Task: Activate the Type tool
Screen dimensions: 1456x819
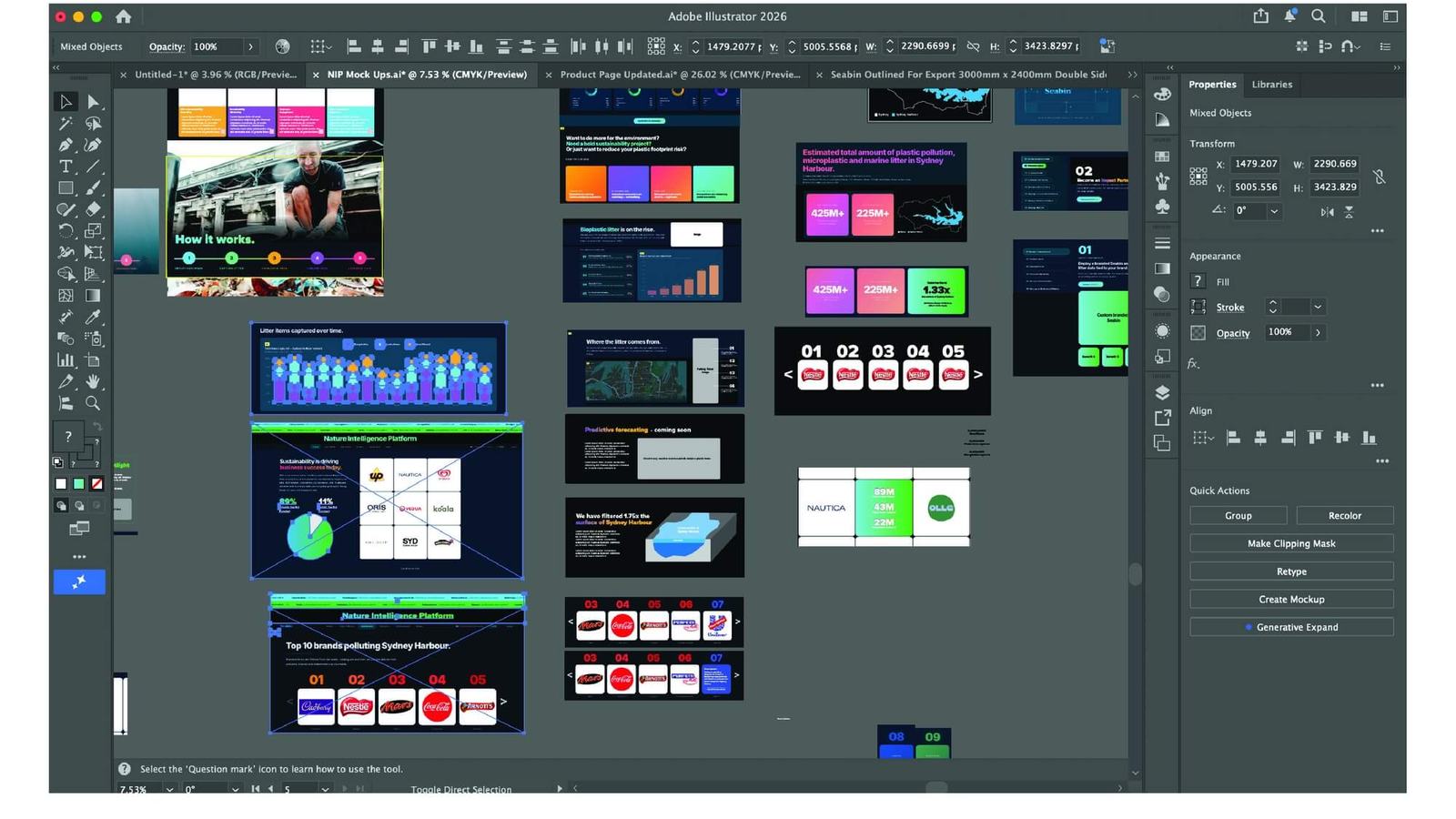Action: [x=66, y=167]
